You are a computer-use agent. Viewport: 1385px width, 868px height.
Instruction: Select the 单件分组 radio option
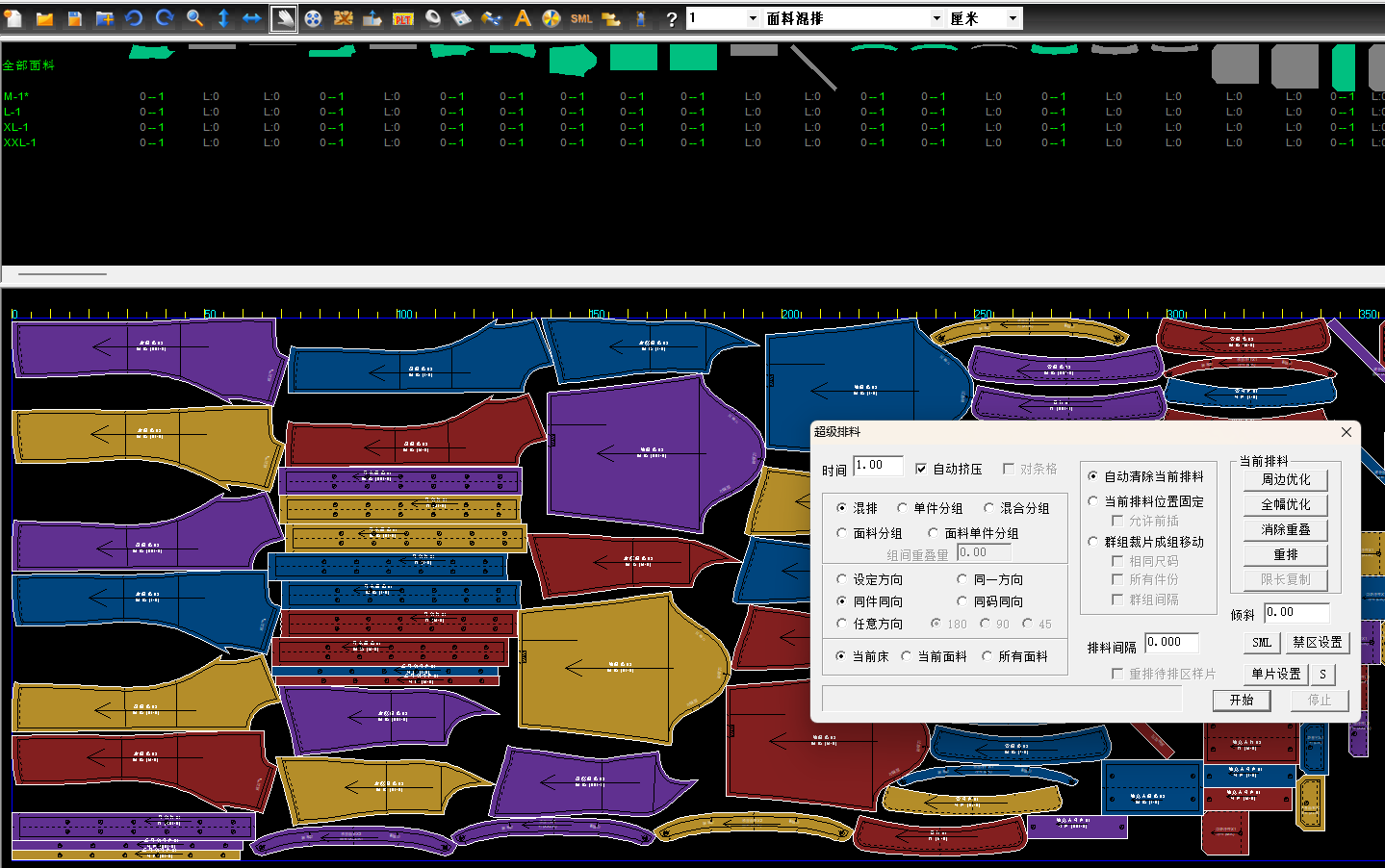pos(902,508)
